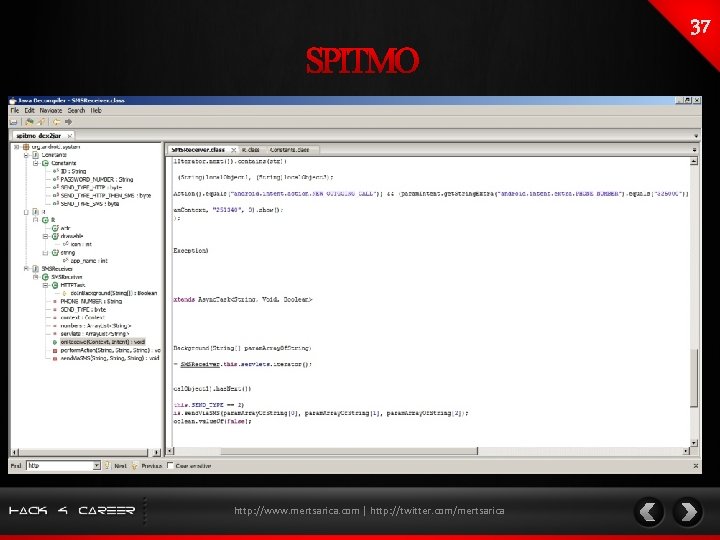The width and height of the screenshot is (720, 540).
Task: Click the org.android.system package icon
Action: pyautogui.click(x=26, y=147)
